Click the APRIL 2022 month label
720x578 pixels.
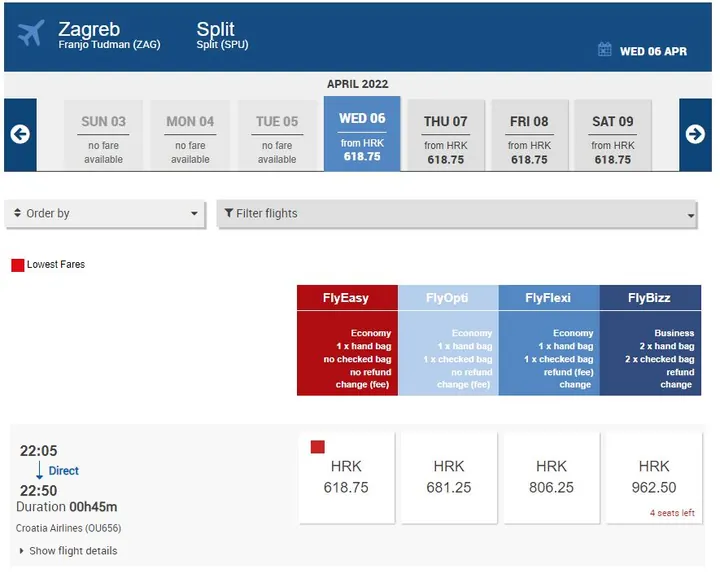pos(357,84)
